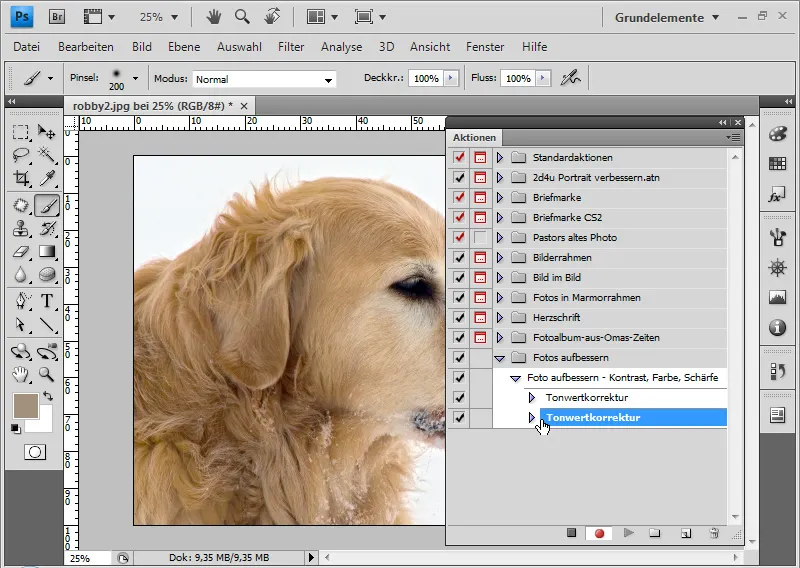The width and height of the screenshot is (800, 568).
Task: Open the Fluss flow slider arrow
Action: point(543,78)
